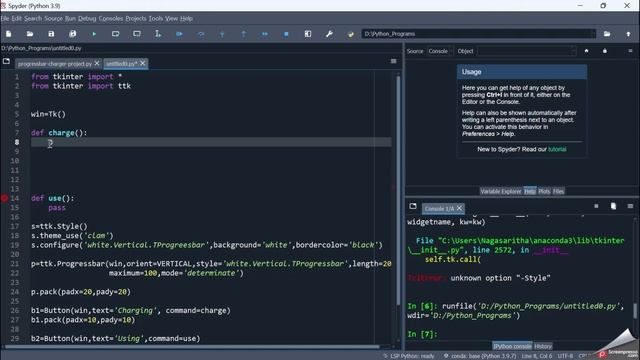
Task: Stop debugging with blue square
Action: pyautogui.click(x=286, y=34)
